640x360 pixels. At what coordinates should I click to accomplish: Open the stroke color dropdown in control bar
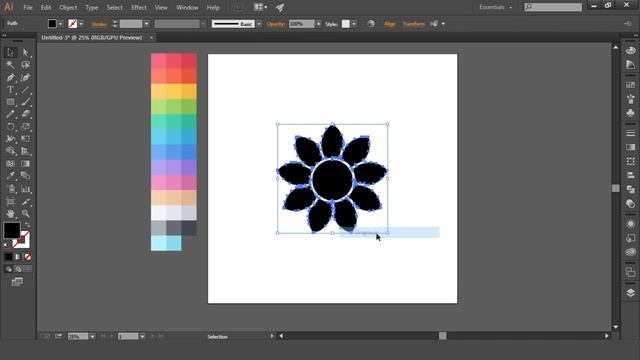81,24
